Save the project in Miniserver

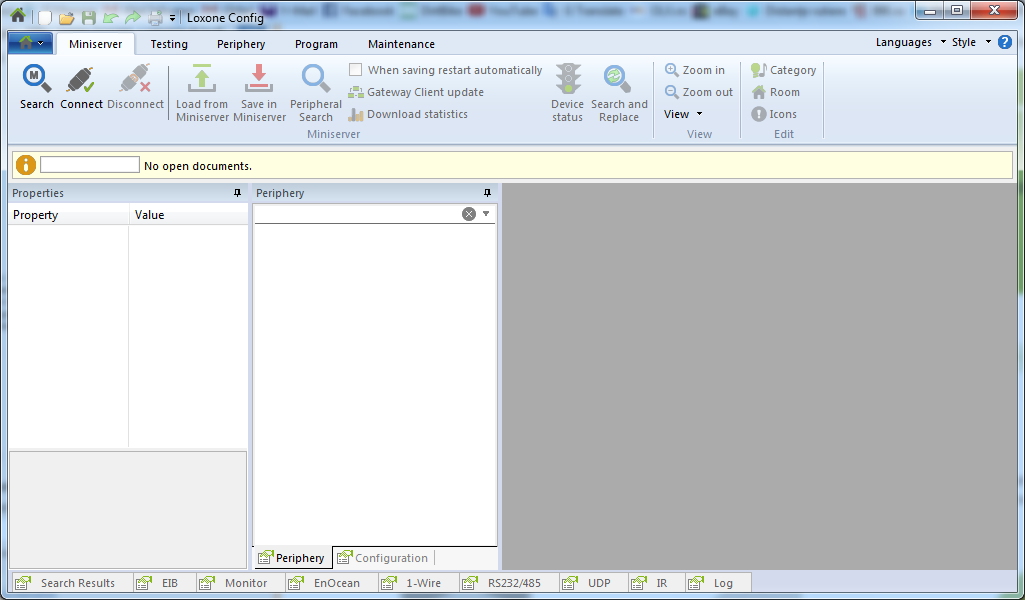coord(259,90)
